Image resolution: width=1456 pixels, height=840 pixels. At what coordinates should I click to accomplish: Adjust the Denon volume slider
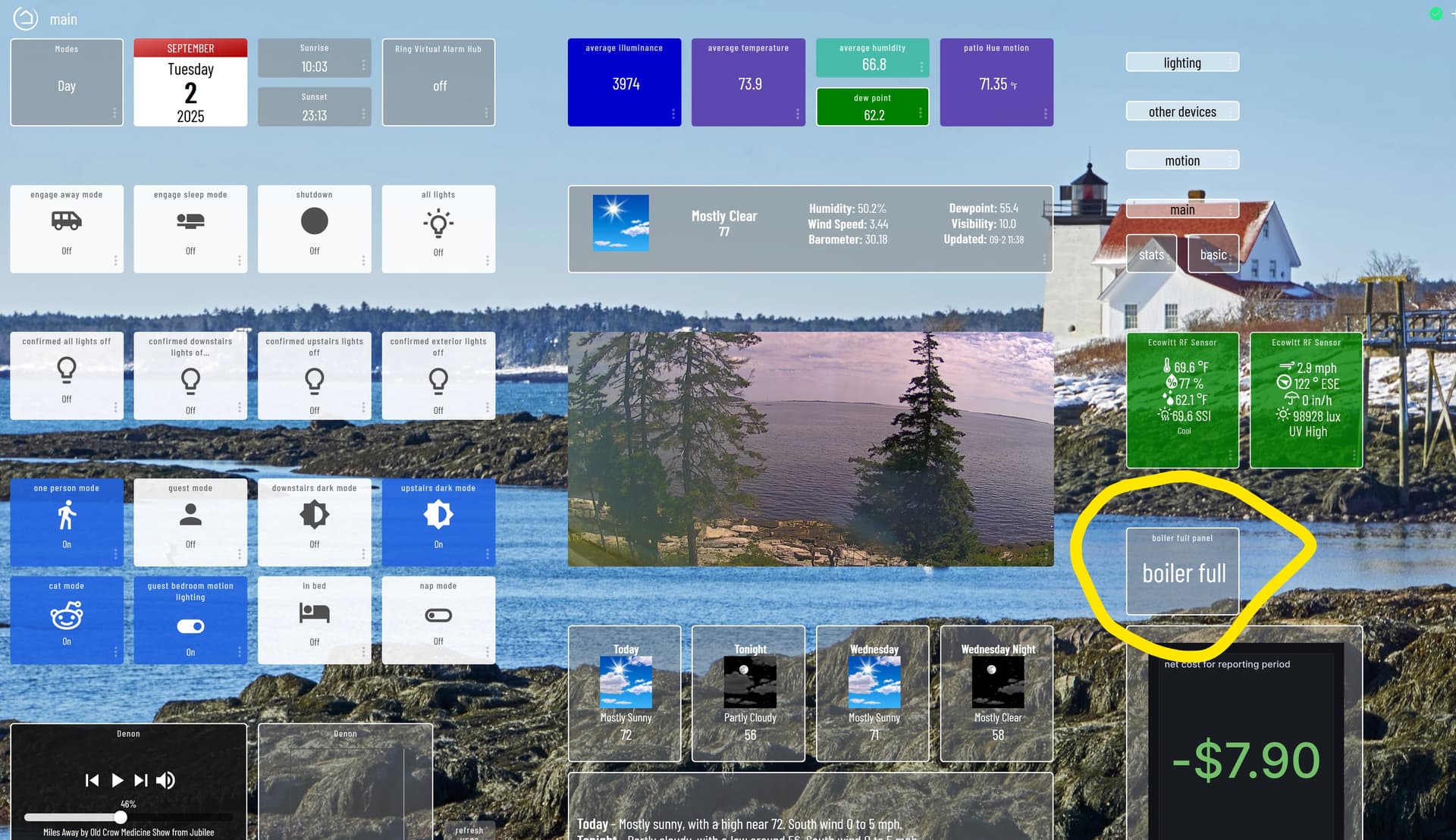click(121, 817)
